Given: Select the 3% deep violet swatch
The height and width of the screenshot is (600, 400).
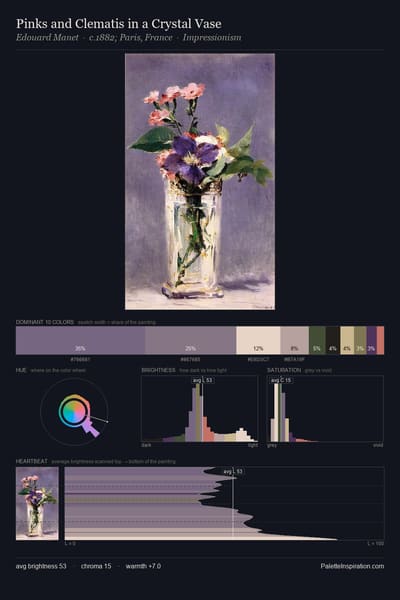Looking at the screenshot, I should pos(372,340).
